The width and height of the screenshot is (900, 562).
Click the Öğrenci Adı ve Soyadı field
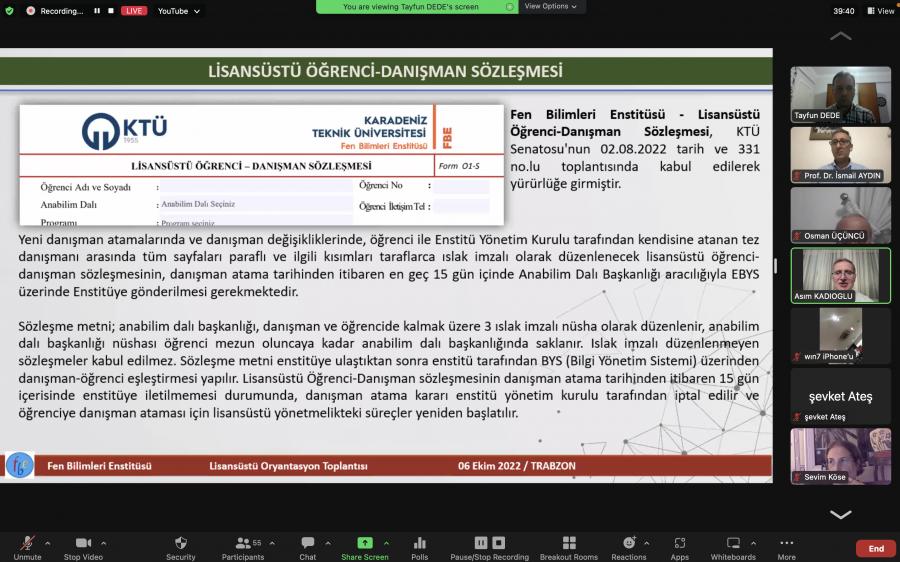coord(255,186)
